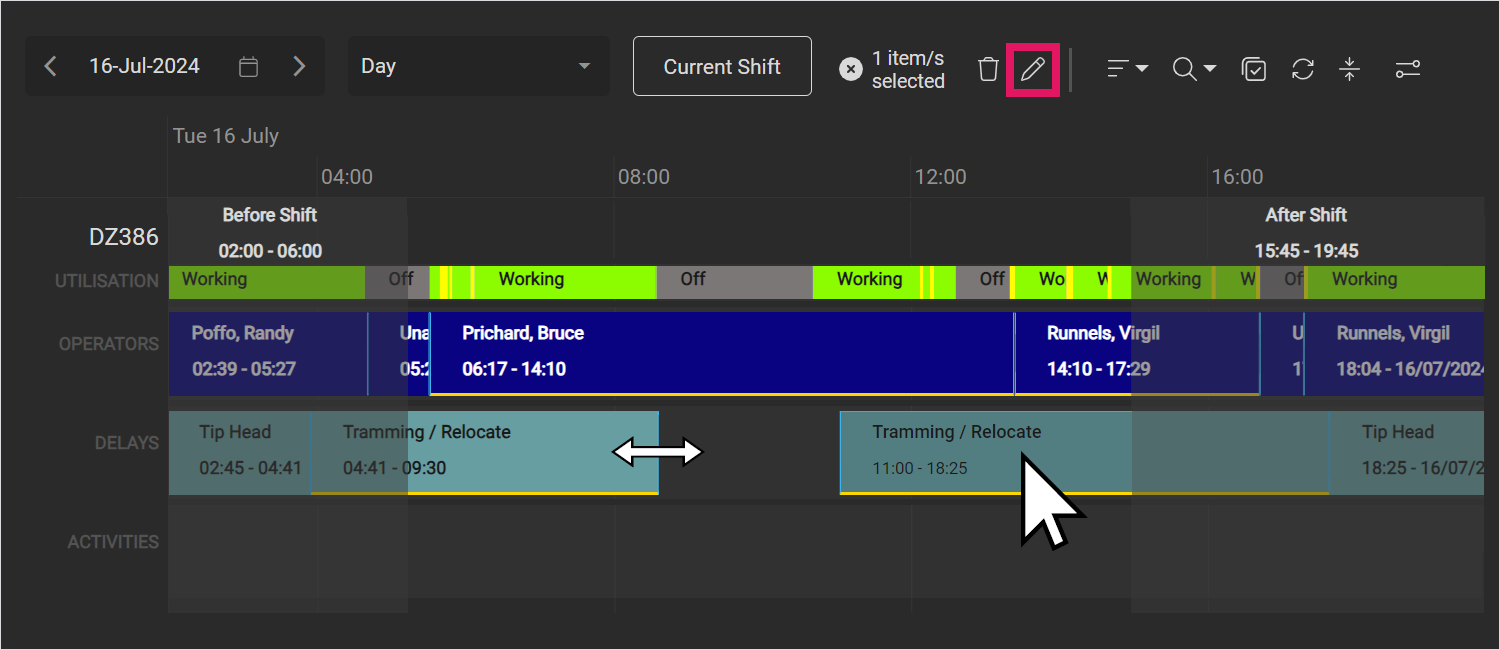Go to next day arrow
Image resolution: width=1500 pixels, height=650 pixels.
299,67
